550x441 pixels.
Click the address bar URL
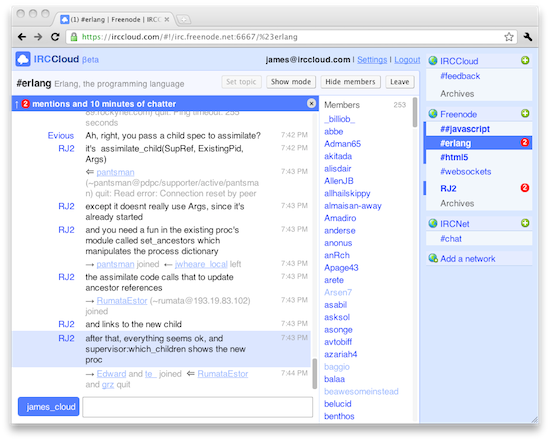189,37
